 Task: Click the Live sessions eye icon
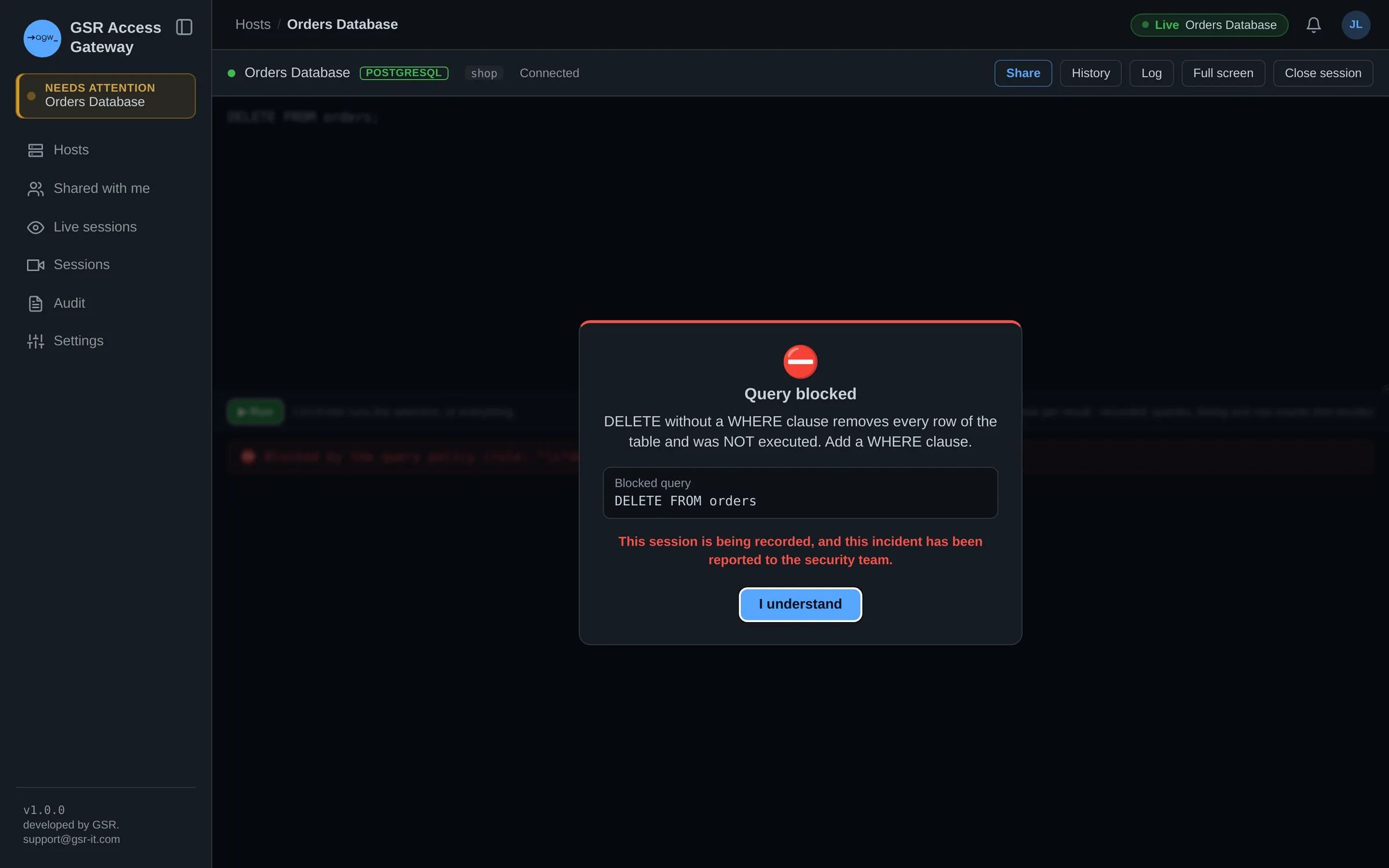point(35,227)
